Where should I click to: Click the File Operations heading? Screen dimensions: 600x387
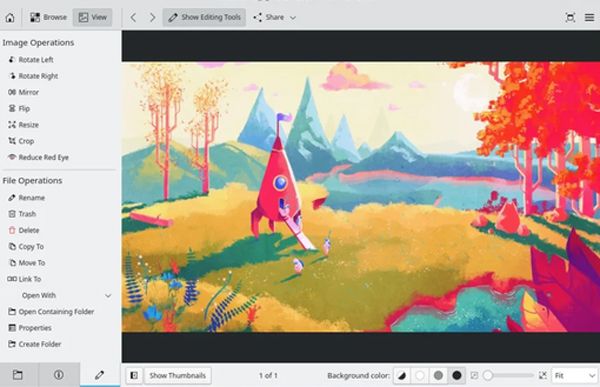[32, 180]
